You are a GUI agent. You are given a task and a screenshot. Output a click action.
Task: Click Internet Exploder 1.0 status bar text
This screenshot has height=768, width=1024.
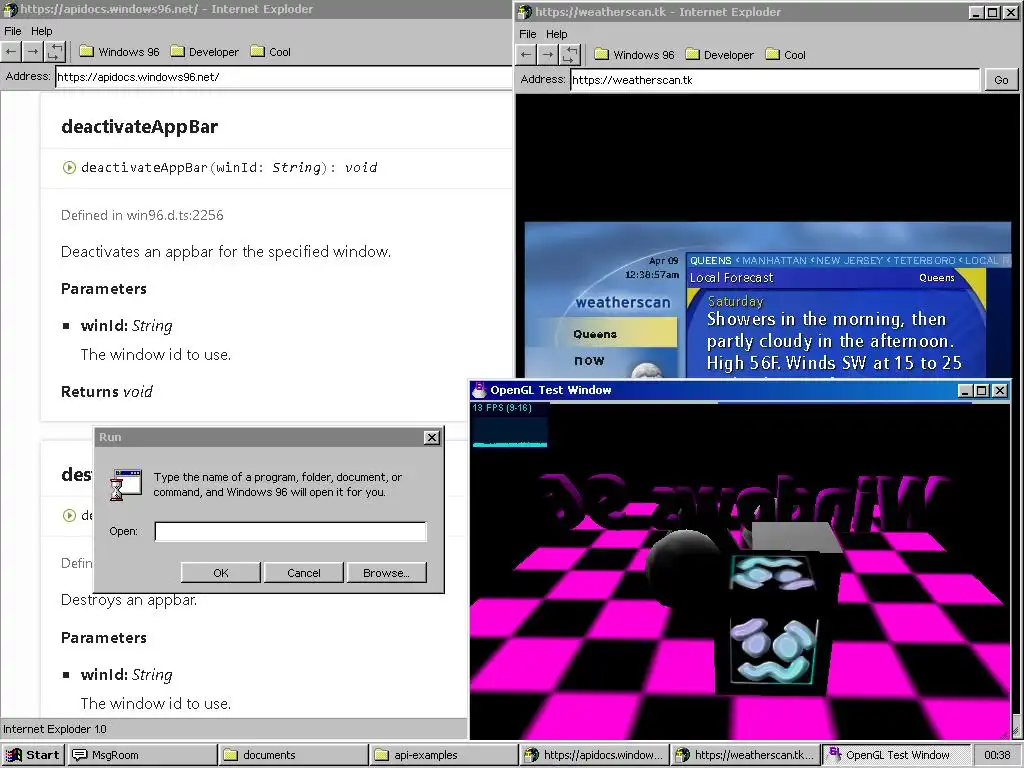[55, 729]
